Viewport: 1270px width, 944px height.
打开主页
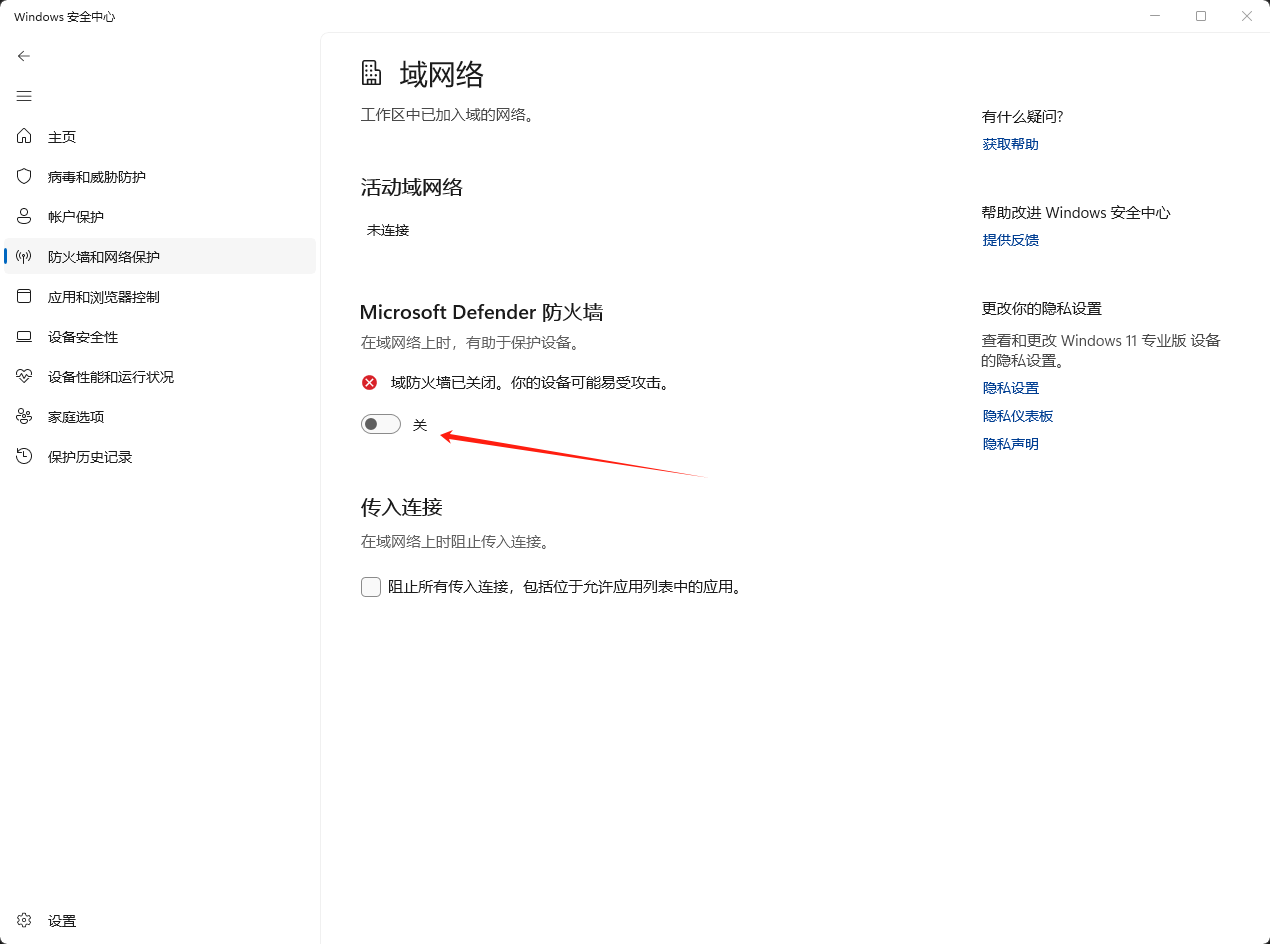pos(60,136)
